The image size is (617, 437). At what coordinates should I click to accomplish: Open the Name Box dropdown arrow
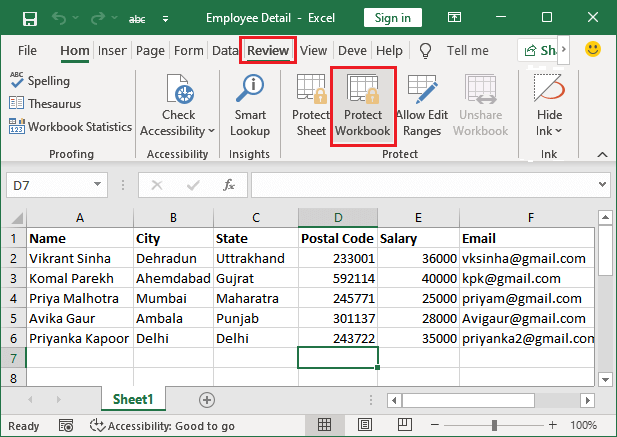coord(97,184)
